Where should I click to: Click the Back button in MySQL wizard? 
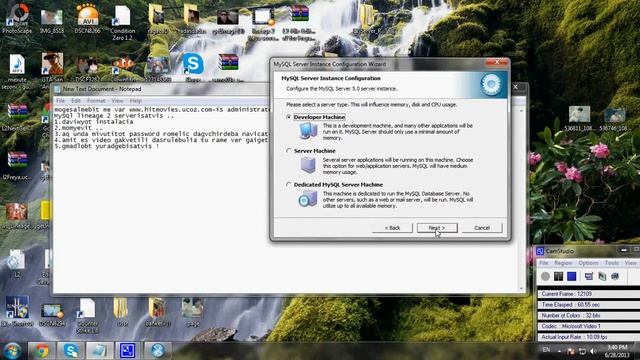coord(392,228)
